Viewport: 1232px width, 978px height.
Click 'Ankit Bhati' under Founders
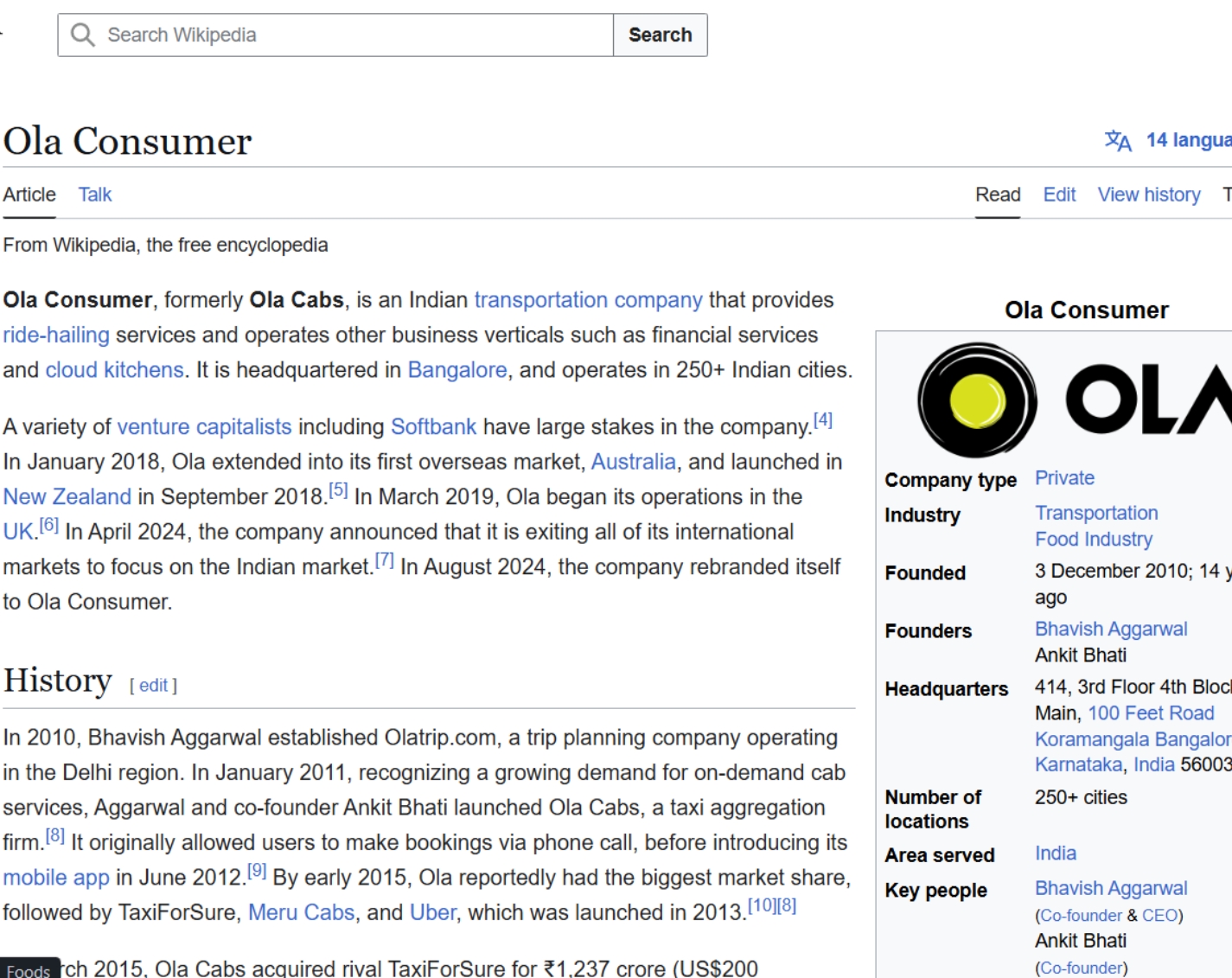point(1081,655)
